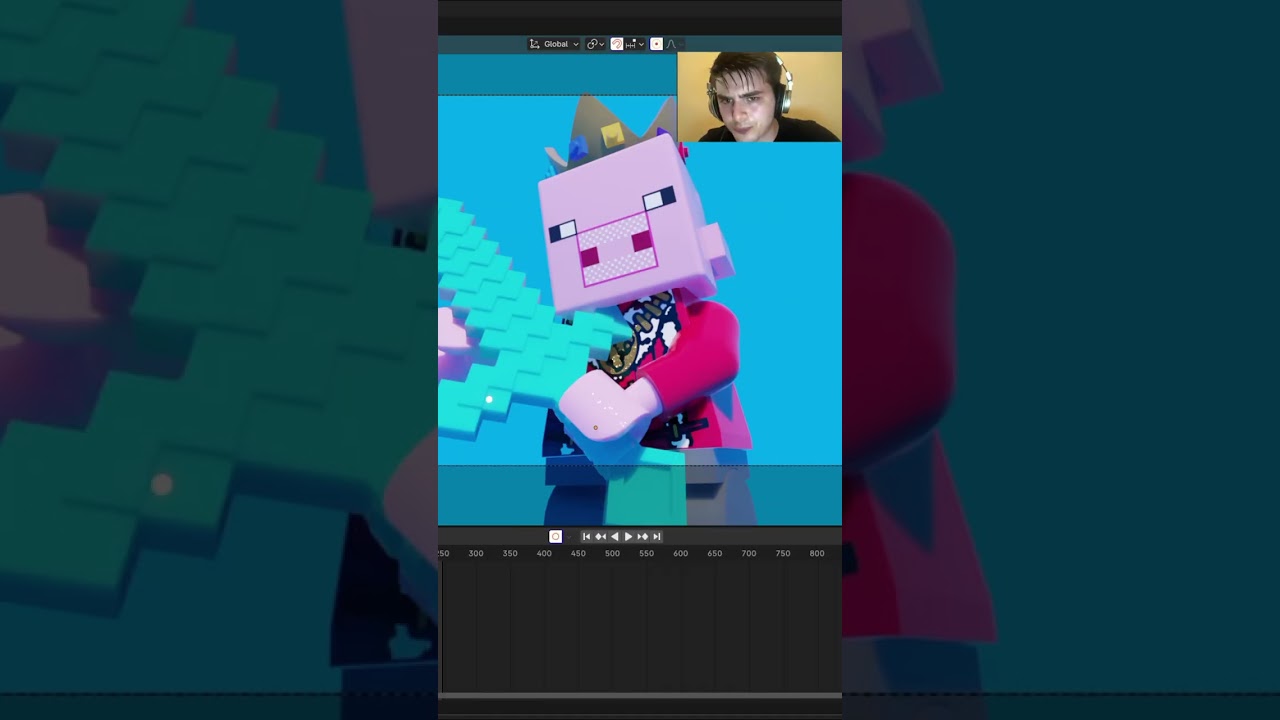Play the animation in reverse
1280x720 pixels.
tap(614, 537)
